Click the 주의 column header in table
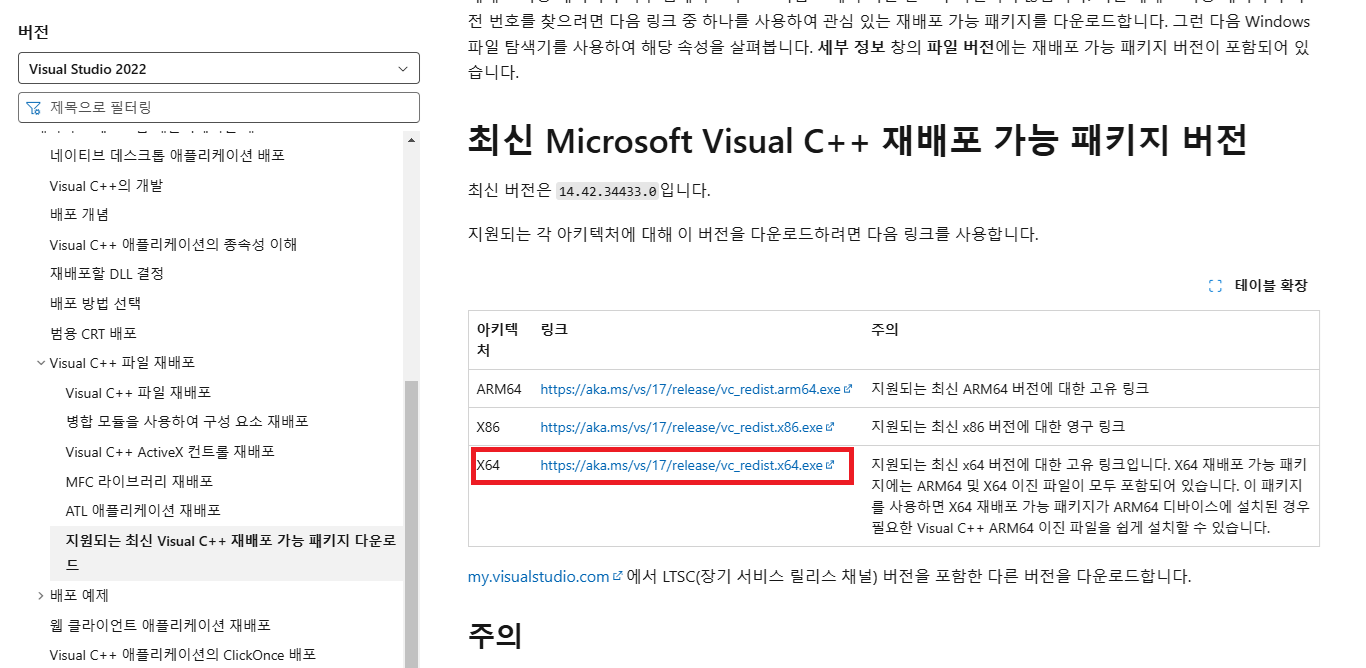Image resolution: width=1366 pixels, height=668 pixels. [x=885, y=329]
